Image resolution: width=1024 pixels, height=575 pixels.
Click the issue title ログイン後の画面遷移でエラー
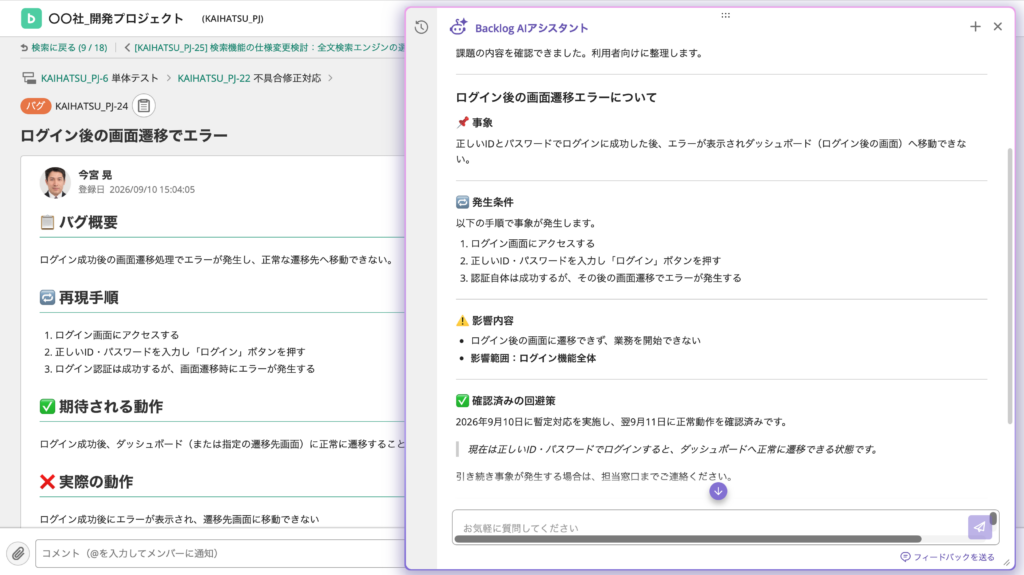click(124, 136)
